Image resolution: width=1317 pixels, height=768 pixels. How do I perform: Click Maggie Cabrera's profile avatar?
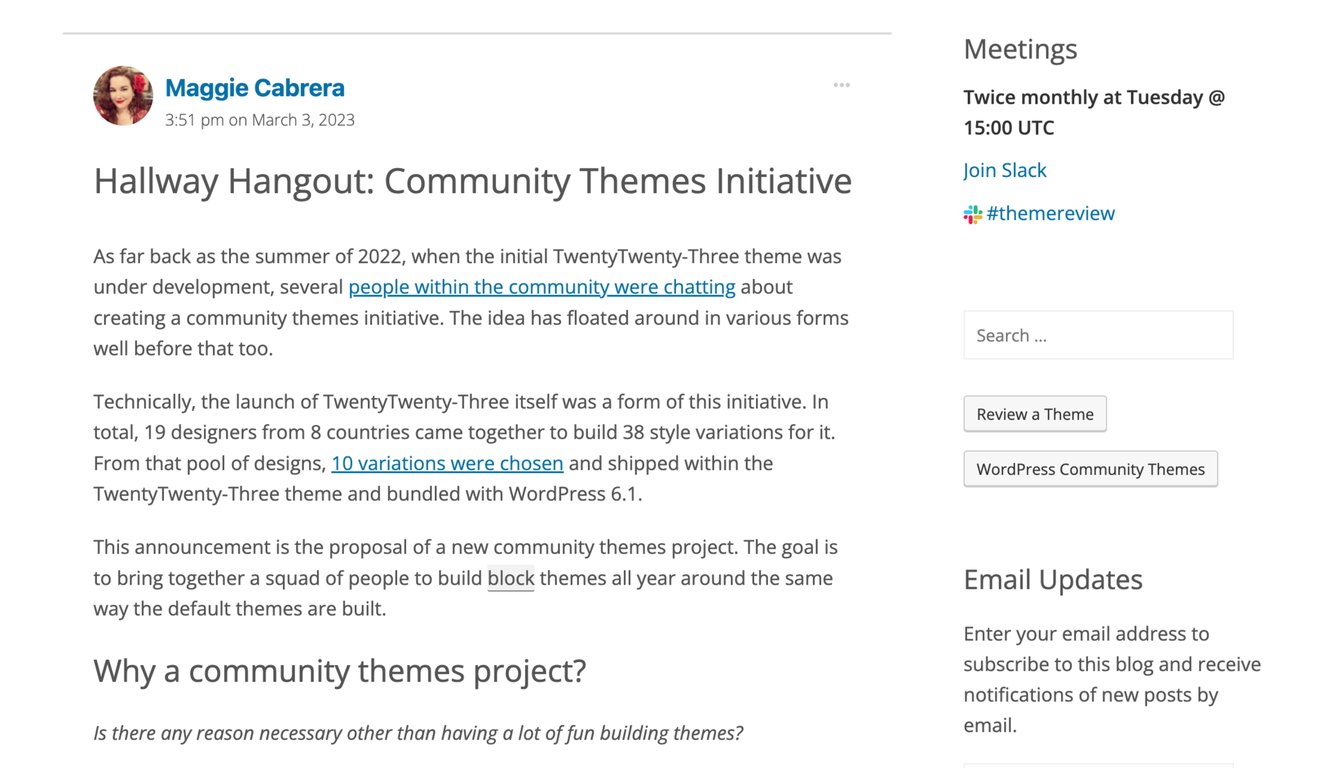pyautogui.click(x=122, y=95)
